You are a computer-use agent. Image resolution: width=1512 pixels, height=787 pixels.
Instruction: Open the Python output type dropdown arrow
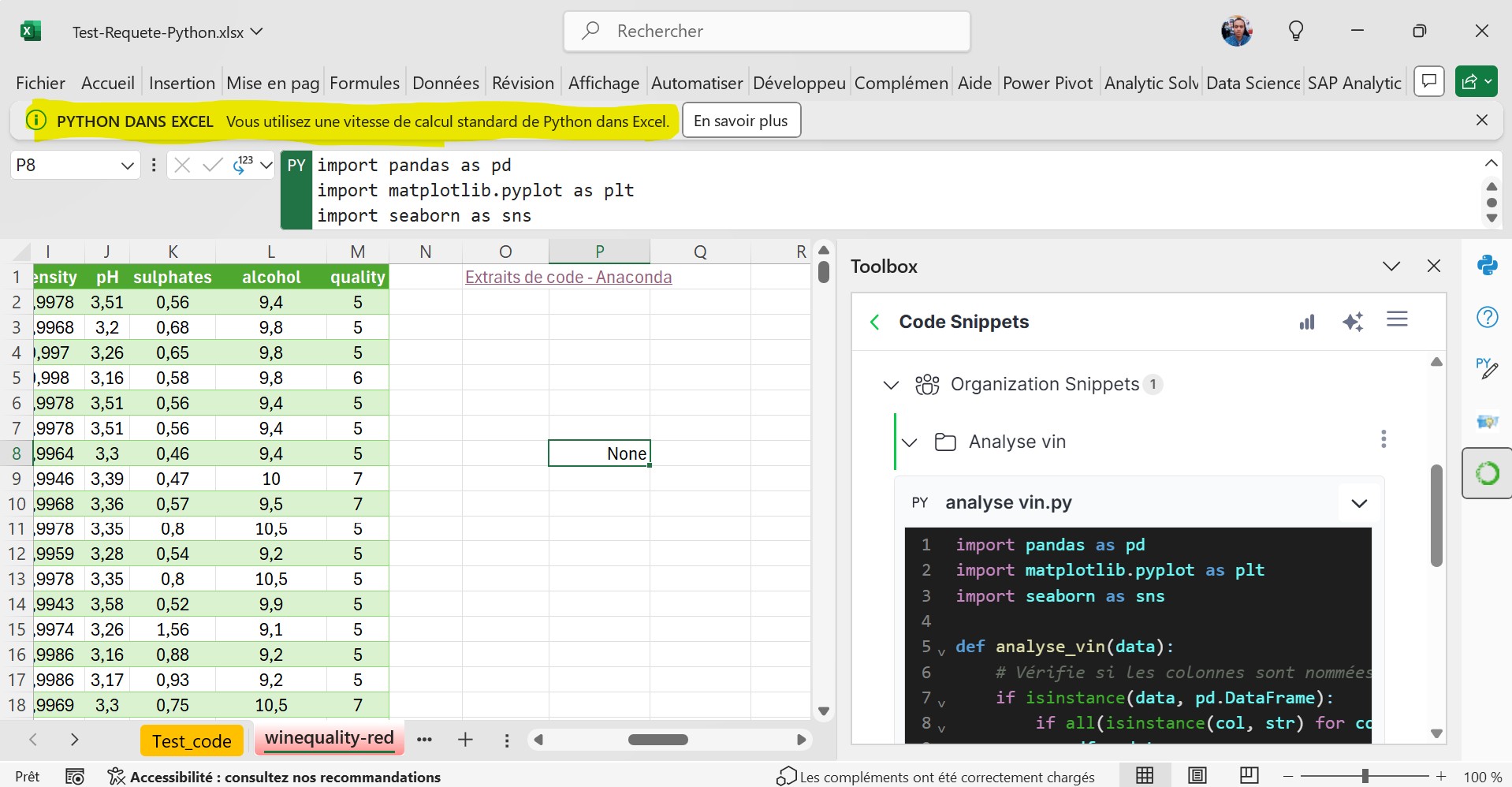tap(266, 166)
